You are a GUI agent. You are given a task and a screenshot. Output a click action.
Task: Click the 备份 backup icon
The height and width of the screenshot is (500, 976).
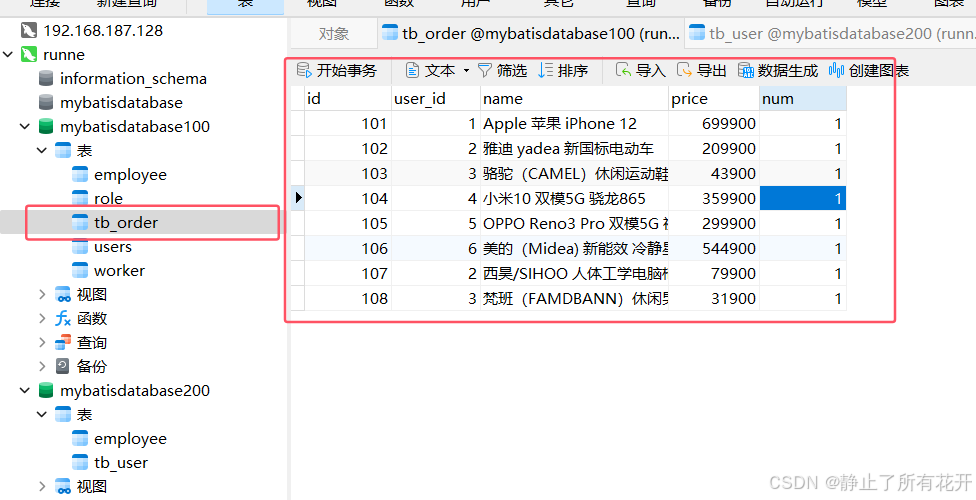tap(62, 367)
